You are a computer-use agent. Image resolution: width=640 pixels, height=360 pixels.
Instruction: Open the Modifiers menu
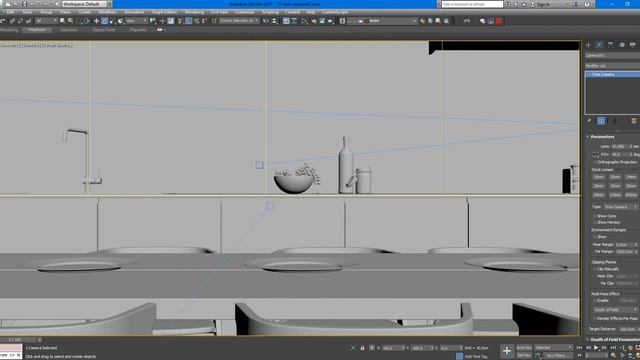(x=107, y=12)
